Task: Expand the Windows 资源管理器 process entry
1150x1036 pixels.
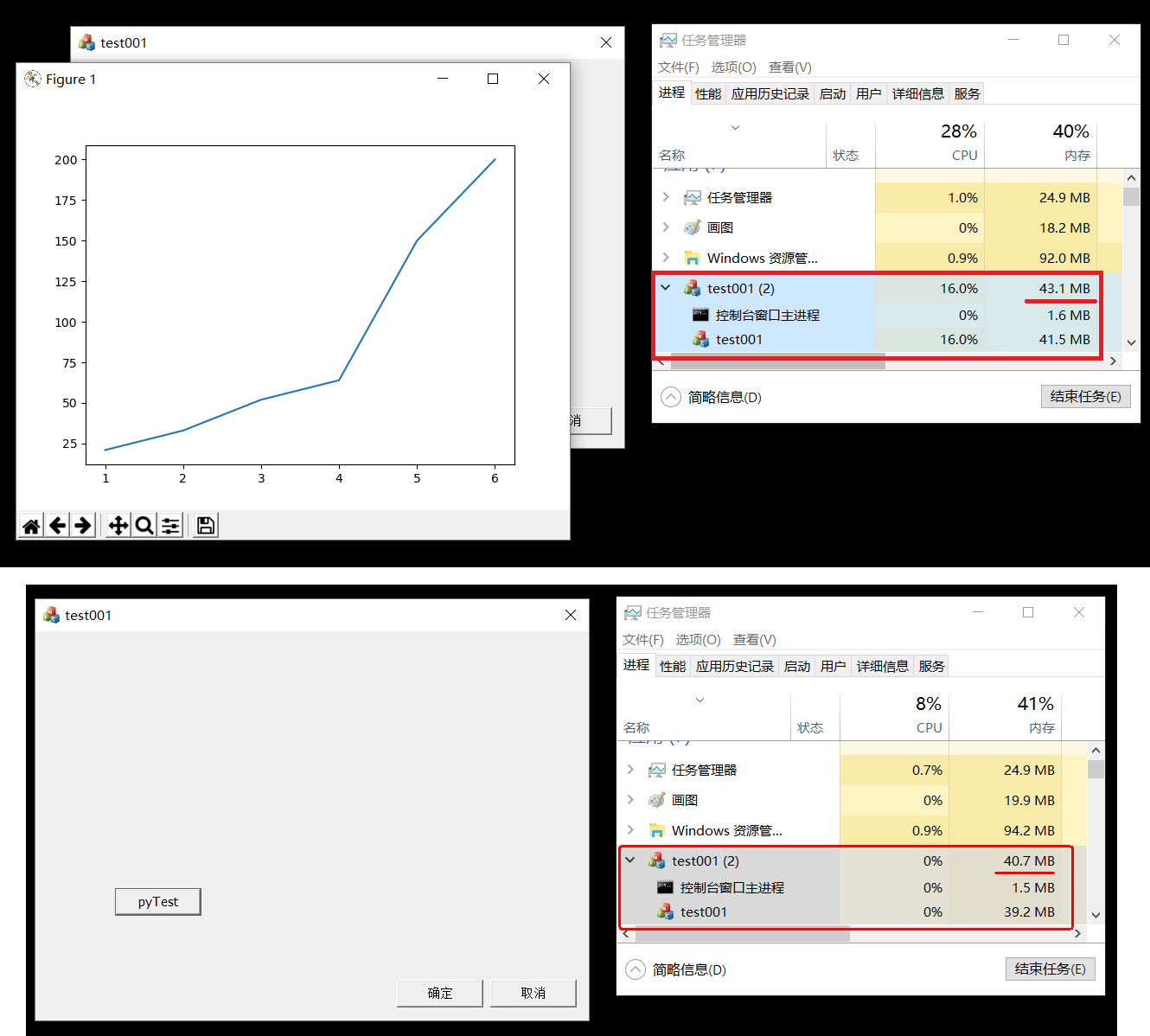Action: click(665, 257)
